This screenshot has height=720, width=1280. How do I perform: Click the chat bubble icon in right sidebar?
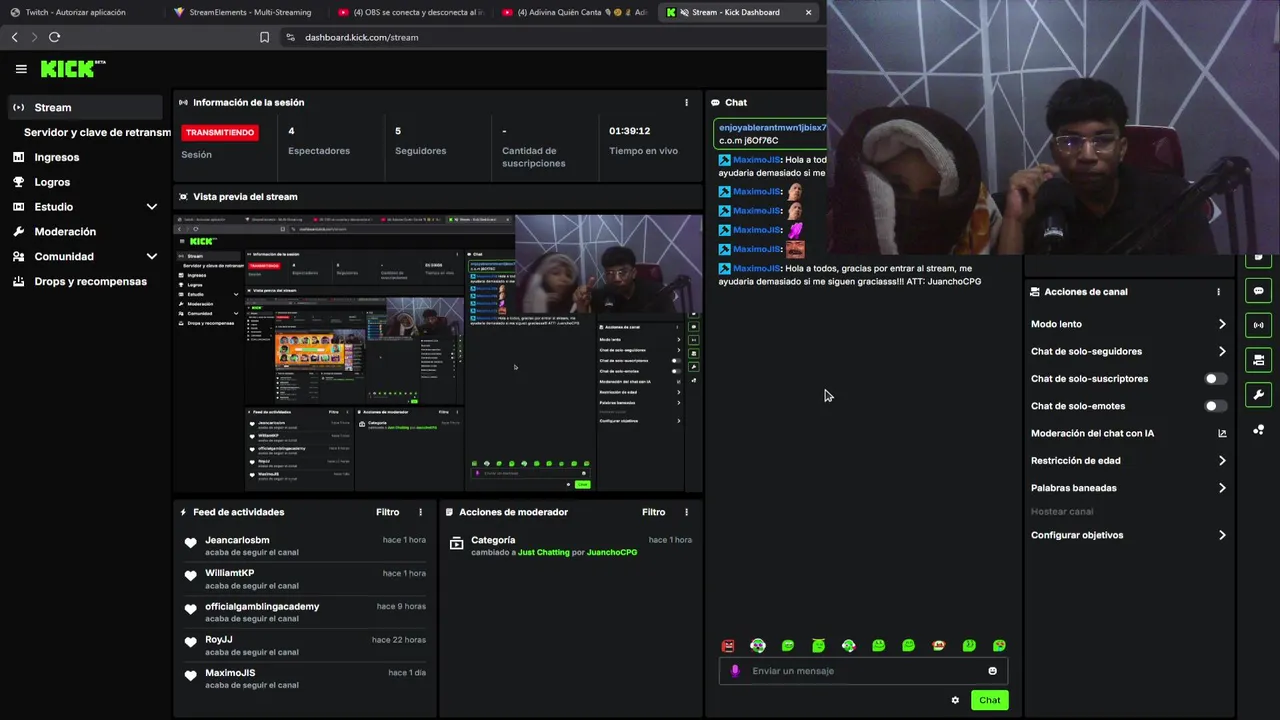pos(1258,291)
